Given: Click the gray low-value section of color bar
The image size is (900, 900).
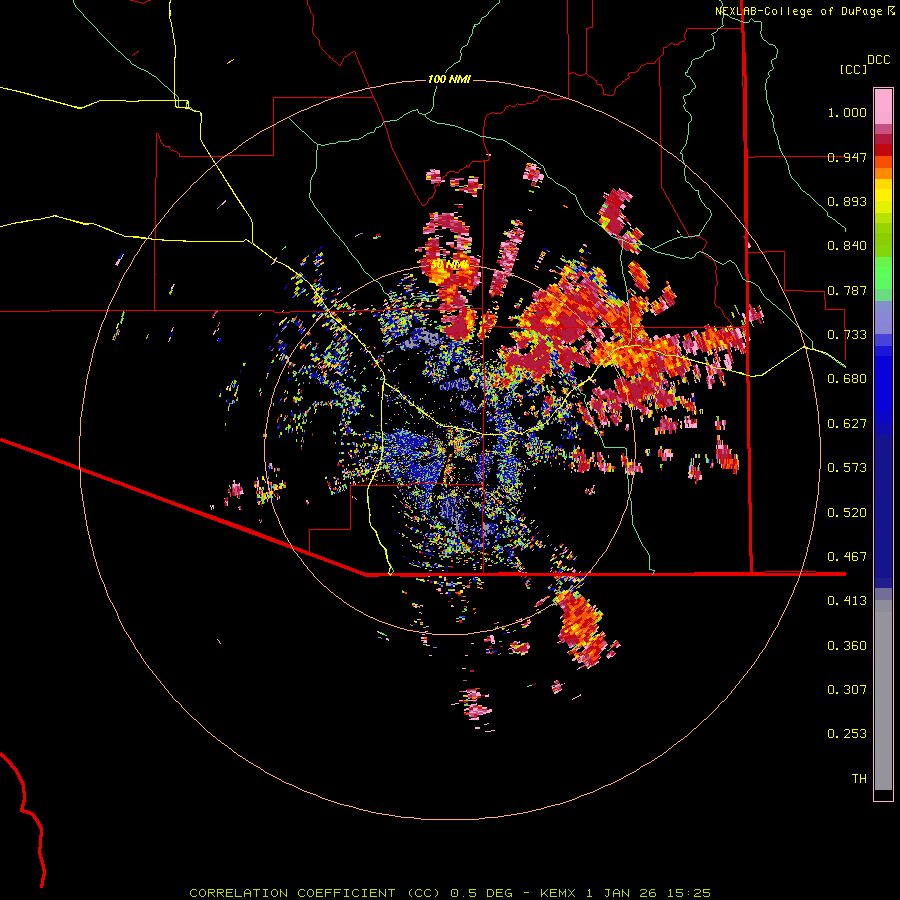Looking at the screenshot, I should 883,695.
